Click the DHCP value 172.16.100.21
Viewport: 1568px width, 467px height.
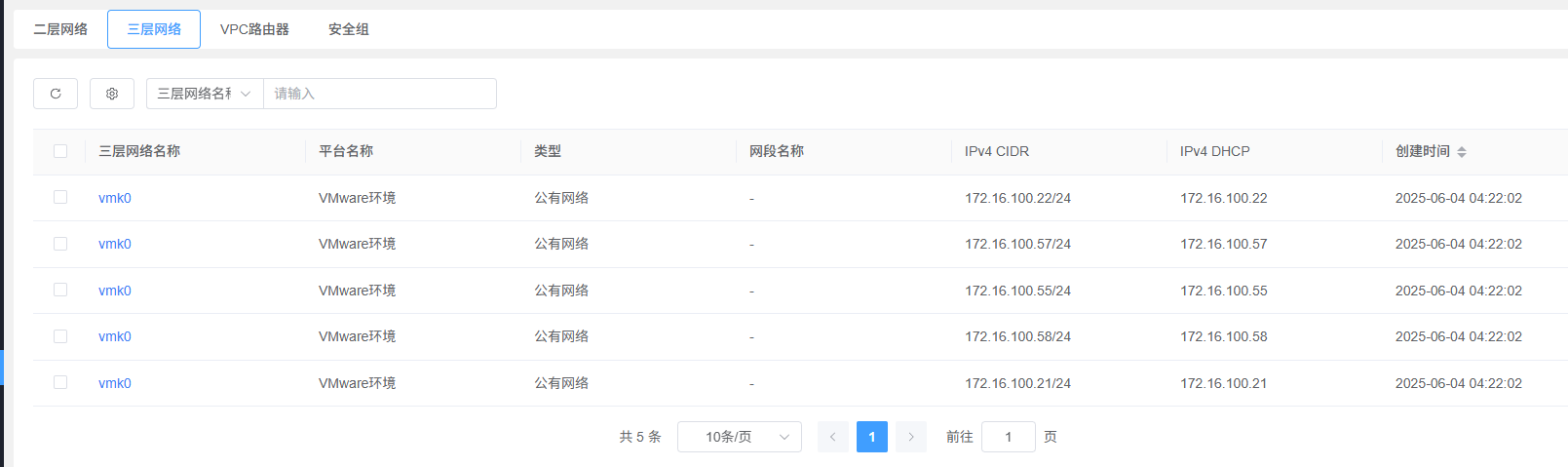click(1224, 383)
